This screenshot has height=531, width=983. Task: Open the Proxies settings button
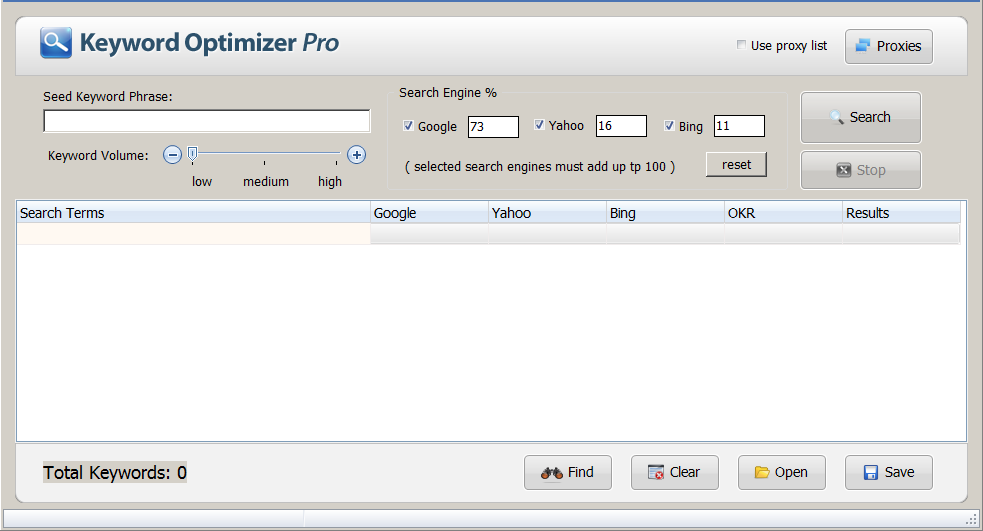click(x=888, y=46)
